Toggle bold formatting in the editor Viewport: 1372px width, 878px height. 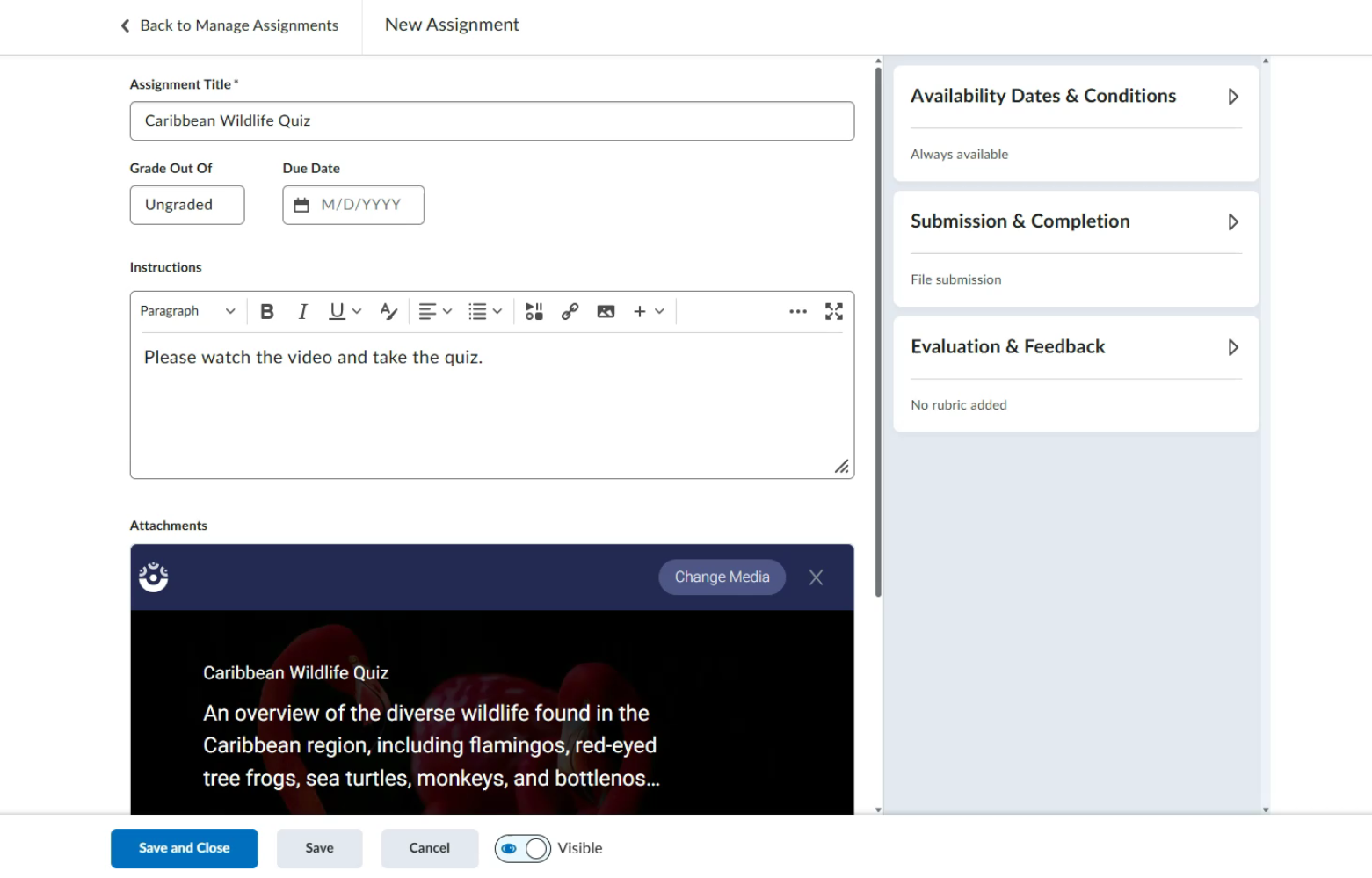(x=267, y=311)
